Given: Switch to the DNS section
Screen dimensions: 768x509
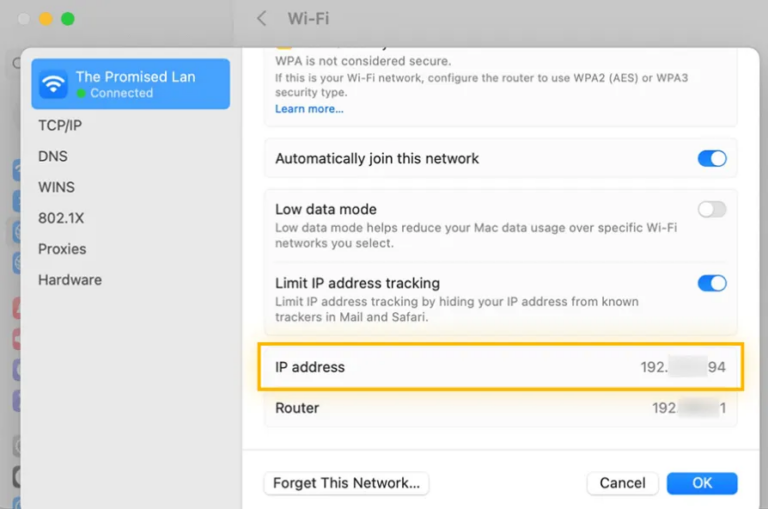Looking at the screenshot, I should [53, 156].
